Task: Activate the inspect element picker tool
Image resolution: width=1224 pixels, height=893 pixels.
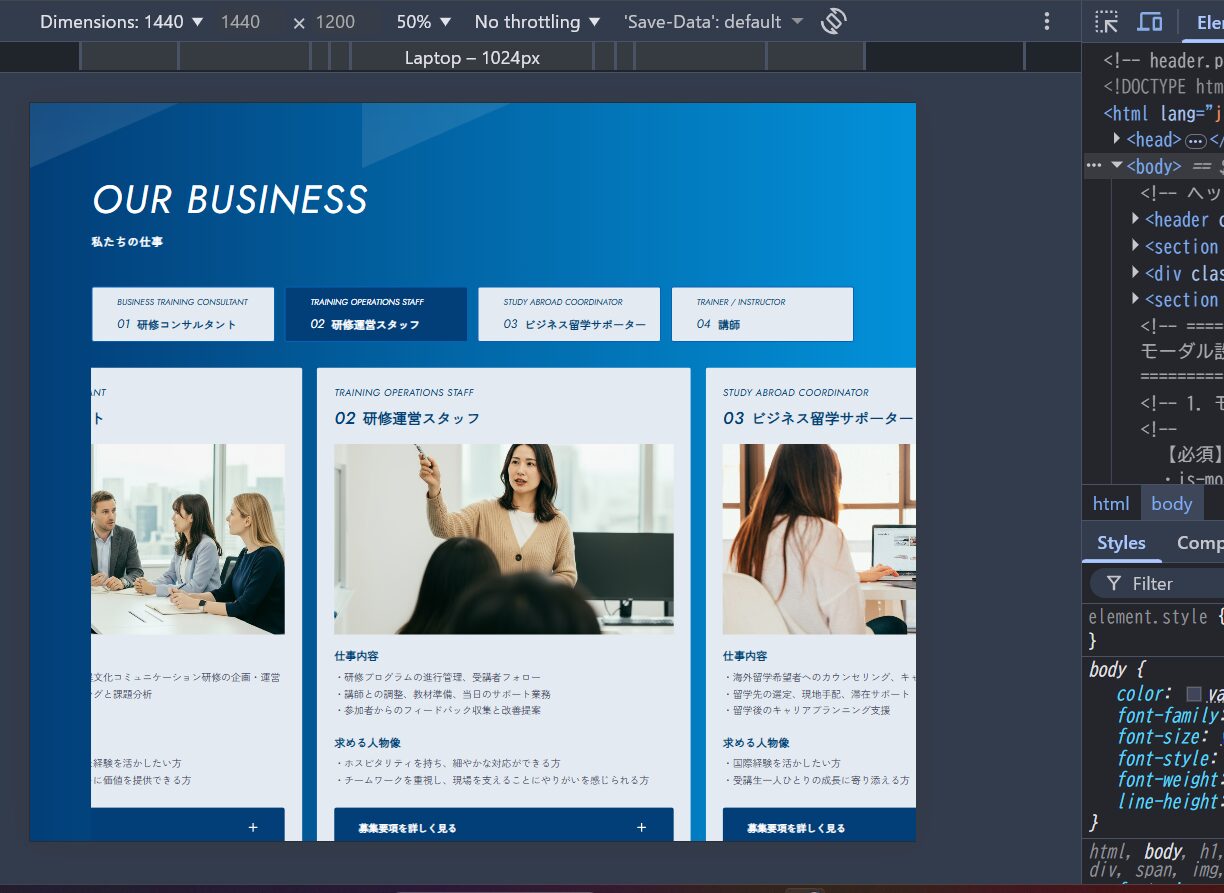Action: [x=1106, y=22]
